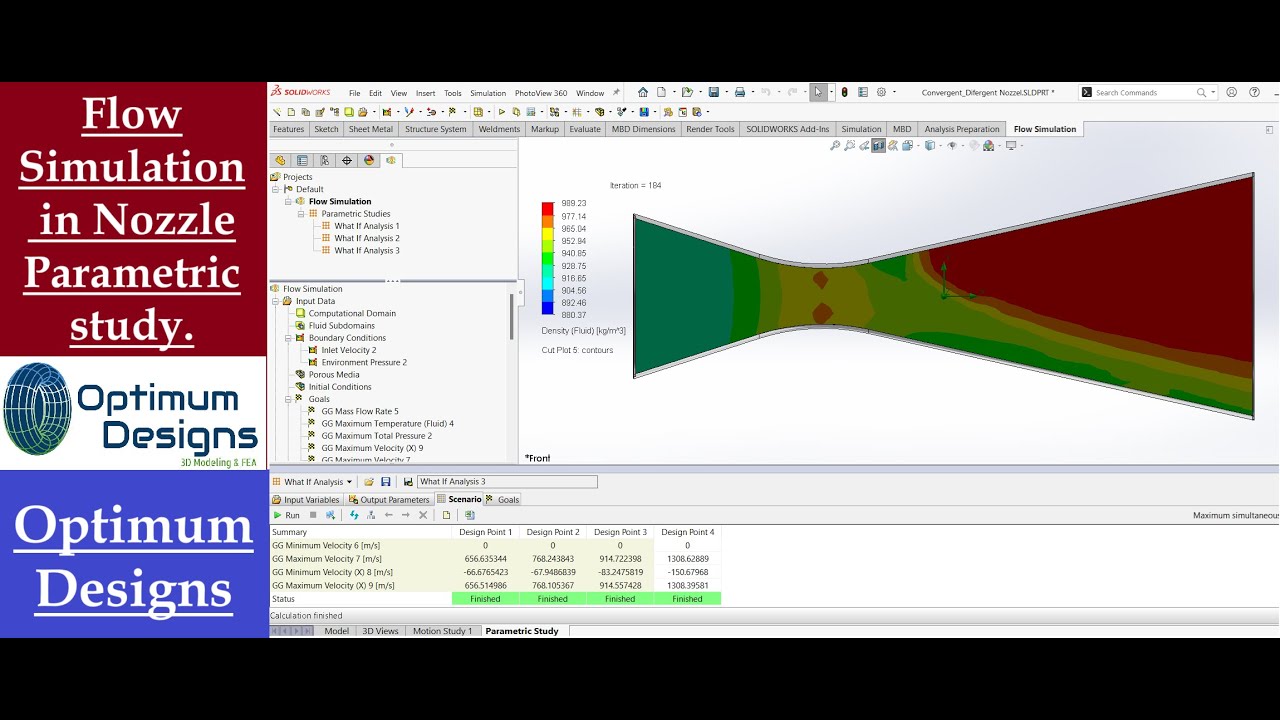Image resolution: width=1280 pixels, height=720 pixels.
Task: Collapse the Goals tree node
Action: click(288, 399)
